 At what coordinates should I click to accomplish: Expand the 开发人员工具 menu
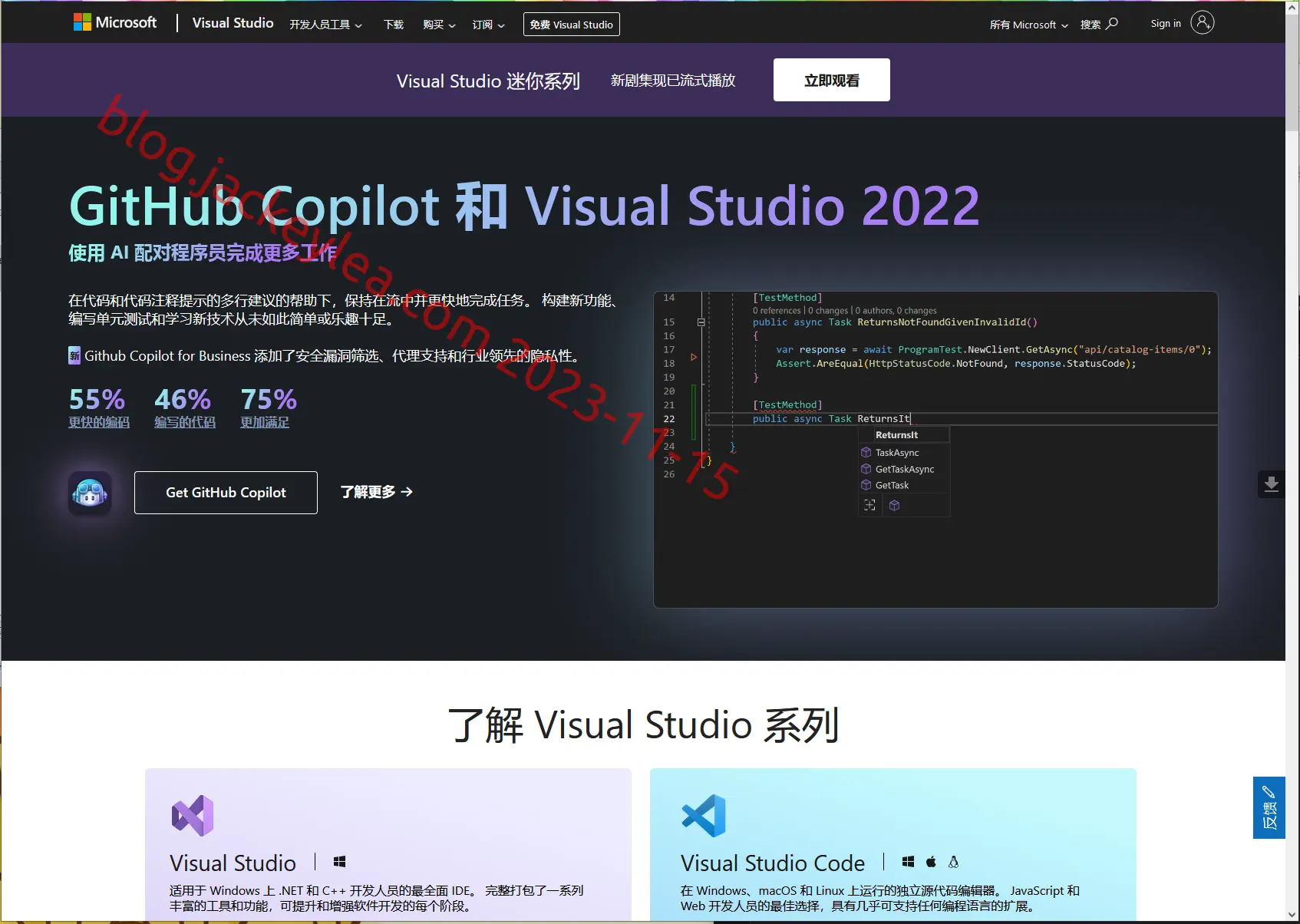325,25
